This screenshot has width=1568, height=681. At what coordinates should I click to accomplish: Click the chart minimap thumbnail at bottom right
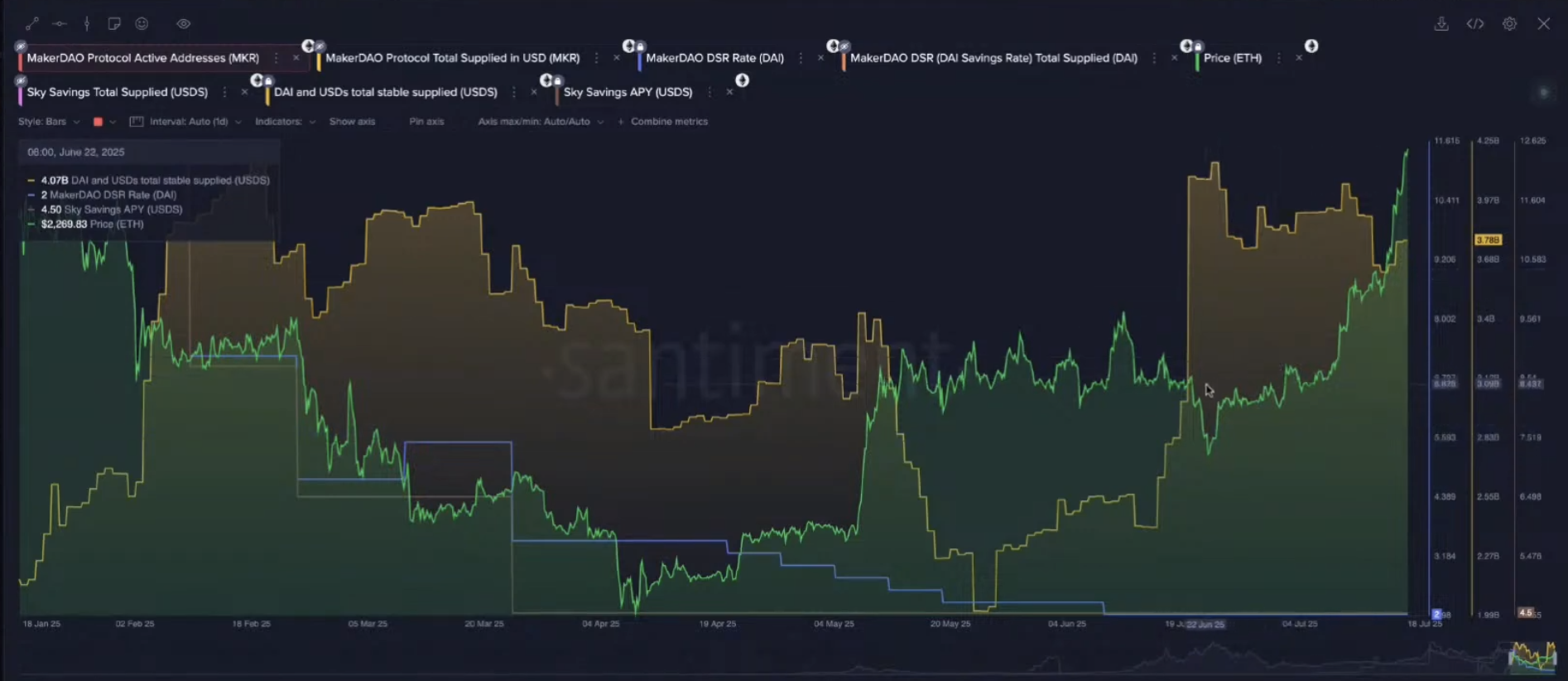click(x=1532, y=656)
